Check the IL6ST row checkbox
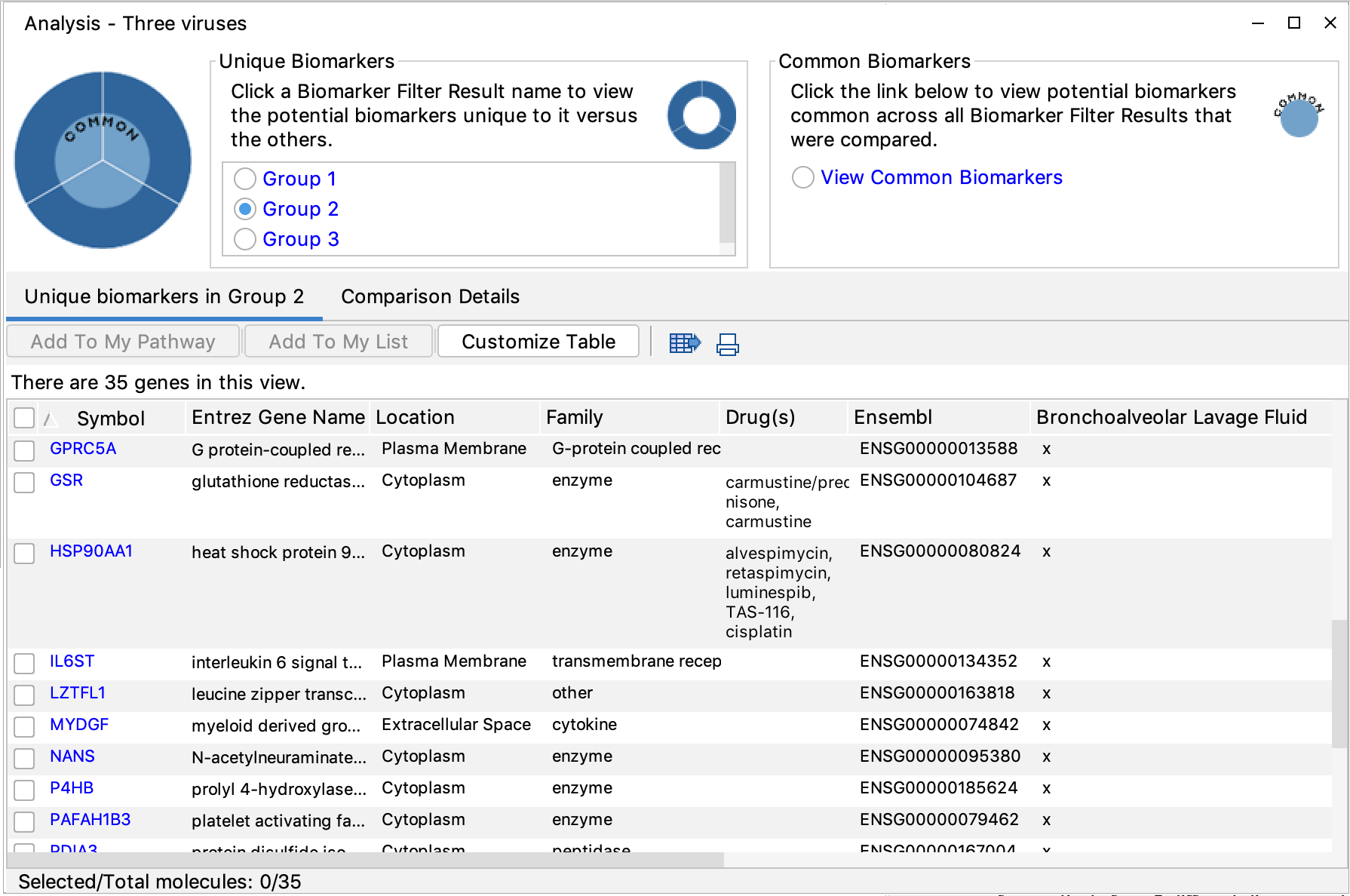The height and width of the screenshot is (896, 1350). click(24, 663)
